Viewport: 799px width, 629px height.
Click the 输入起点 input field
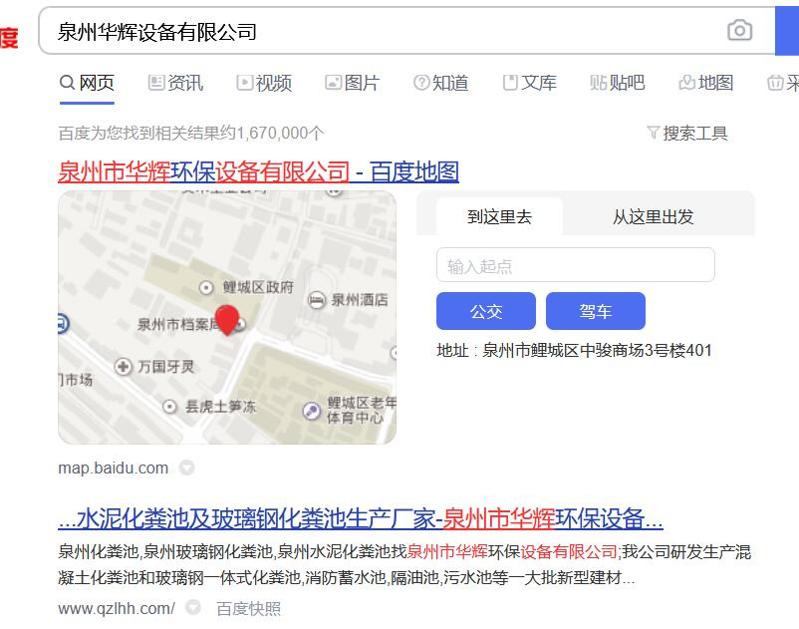click(x=575, y=265)
